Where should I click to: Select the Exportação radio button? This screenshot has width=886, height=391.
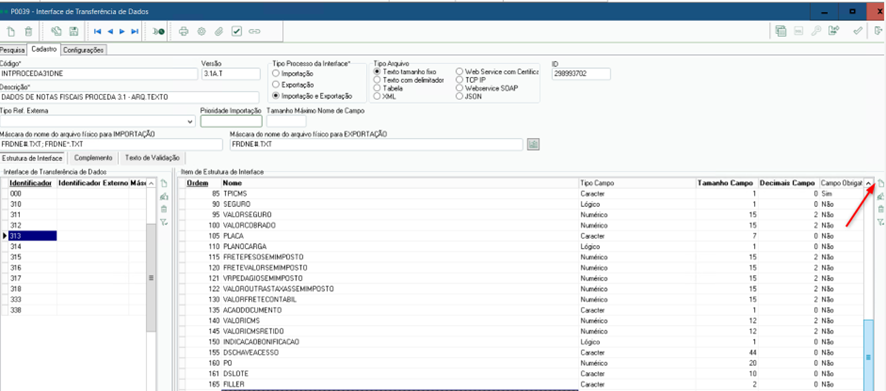point(276,85)
